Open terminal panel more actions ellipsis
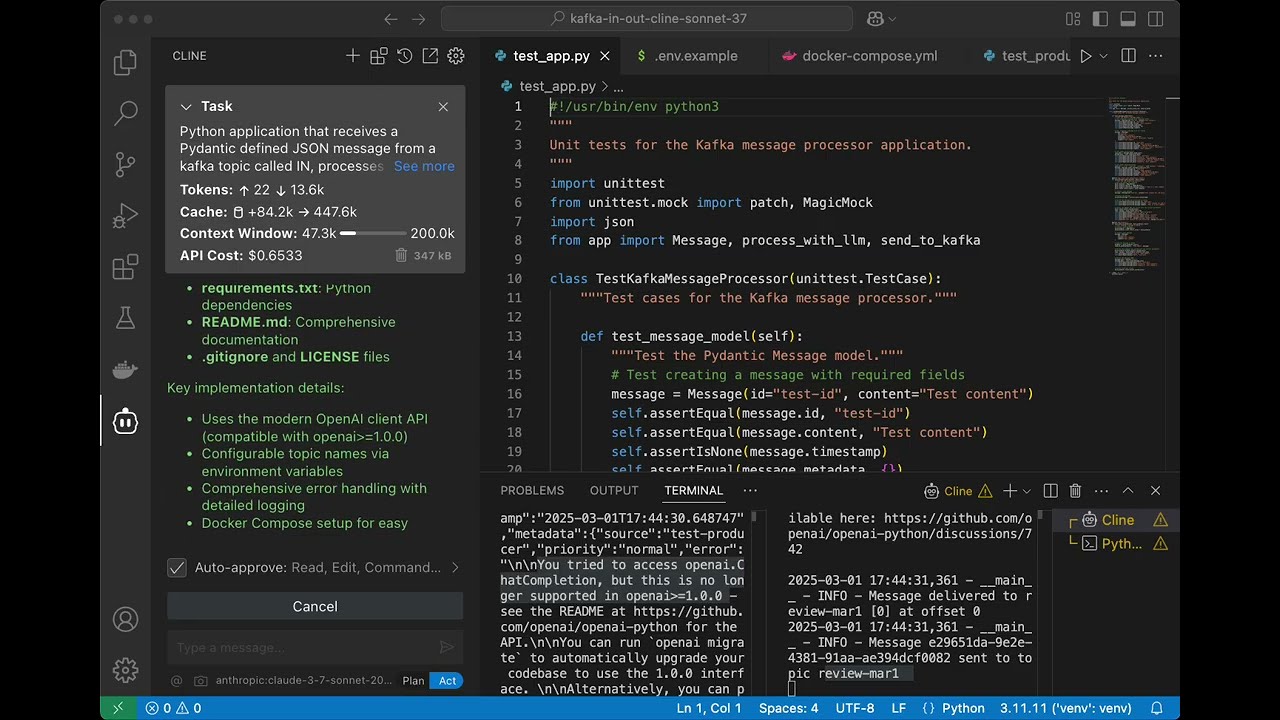 (x=1102, y=490)
